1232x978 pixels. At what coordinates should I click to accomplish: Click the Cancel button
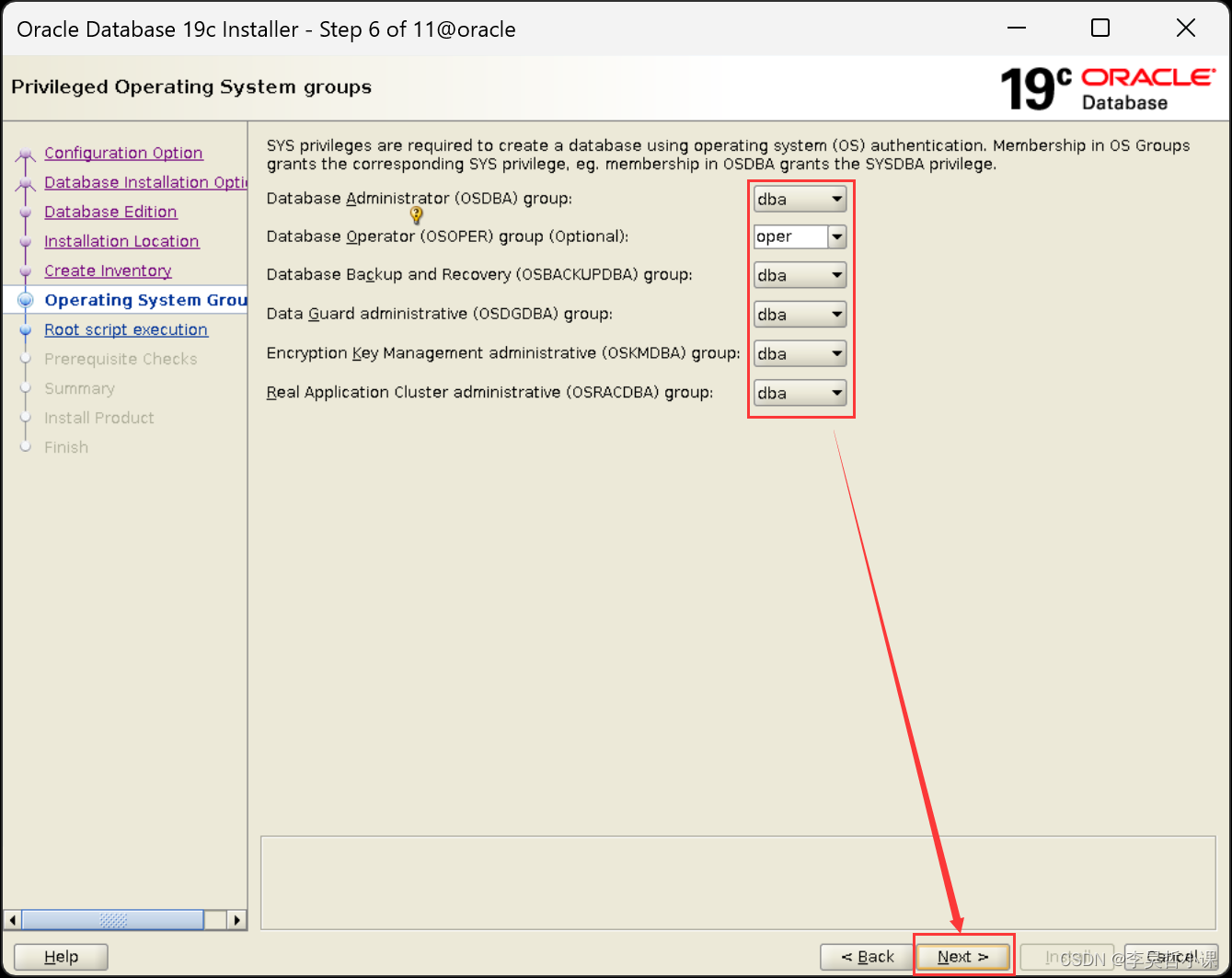click(x=1171, y=957)
